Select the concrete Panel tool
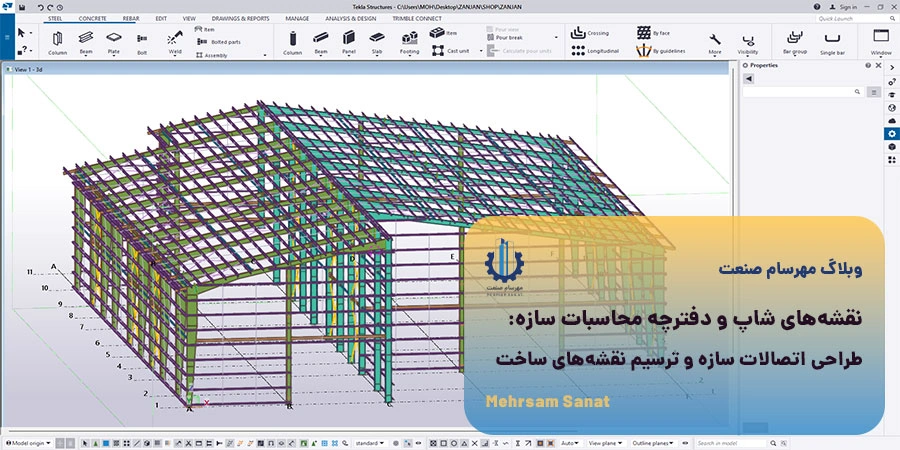The width and height of the screenshot is (900, 450). (348, 42)
